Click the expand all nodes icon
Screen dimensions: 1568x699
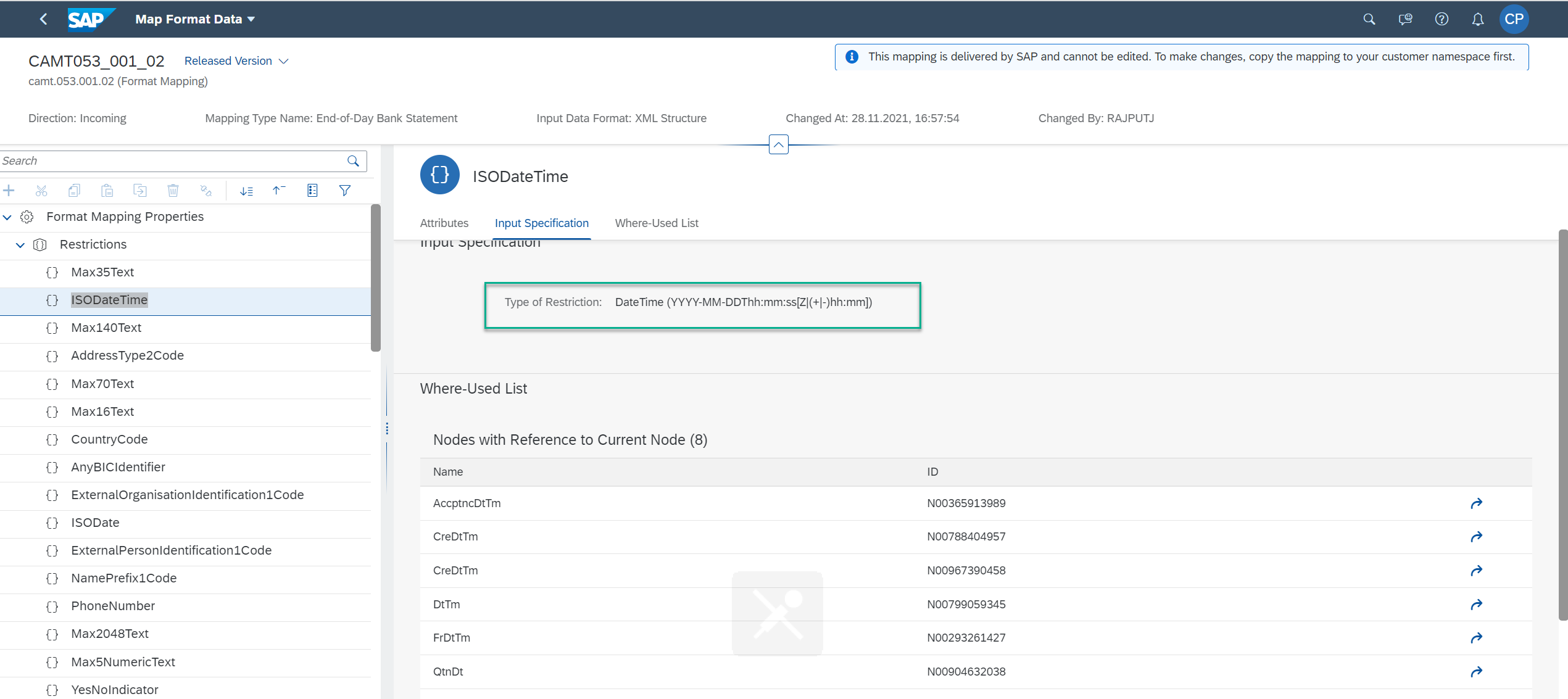(246, 191)
